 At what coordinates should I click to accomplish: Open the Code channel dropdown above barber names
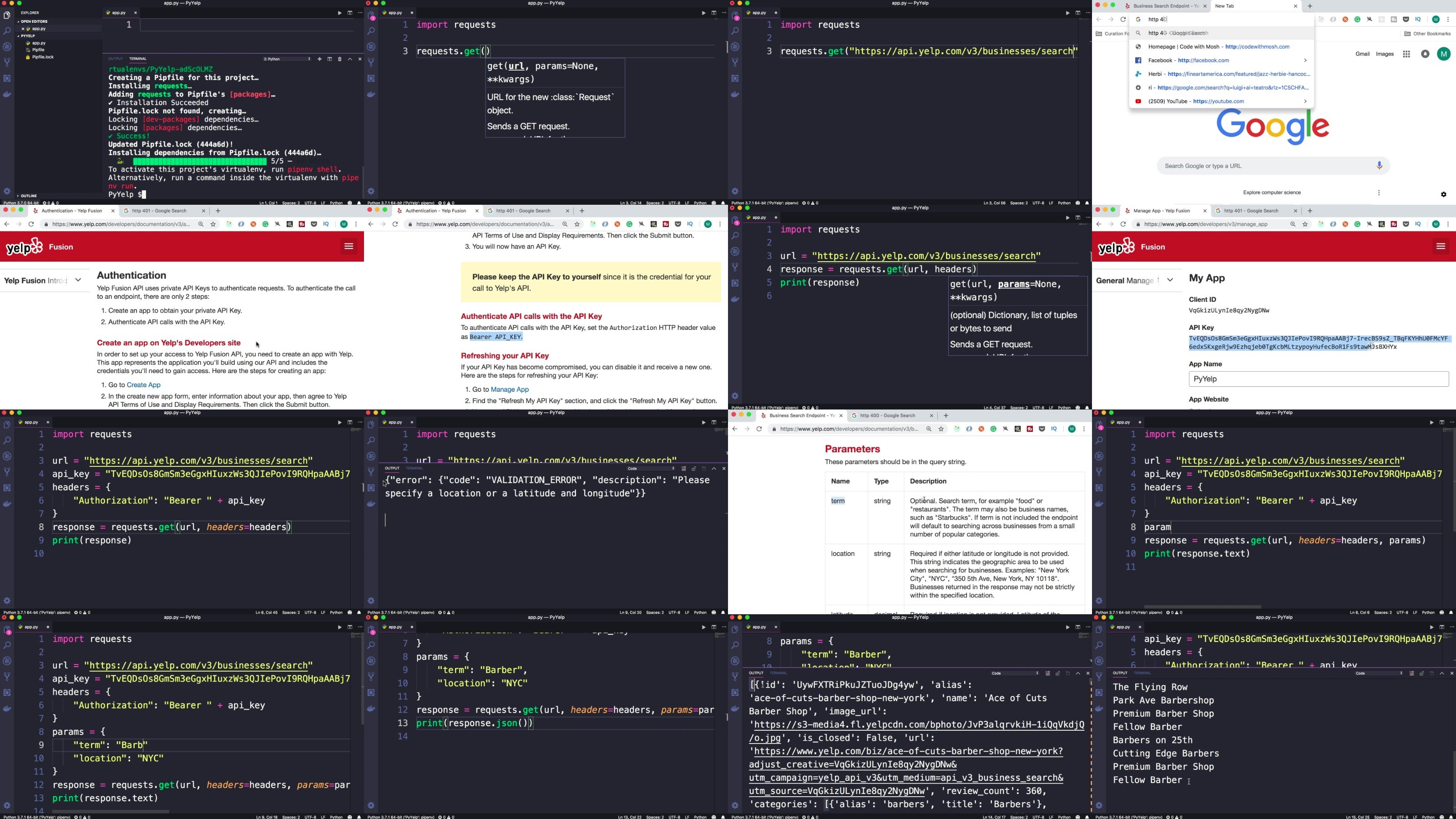(x=1379, y=673)
